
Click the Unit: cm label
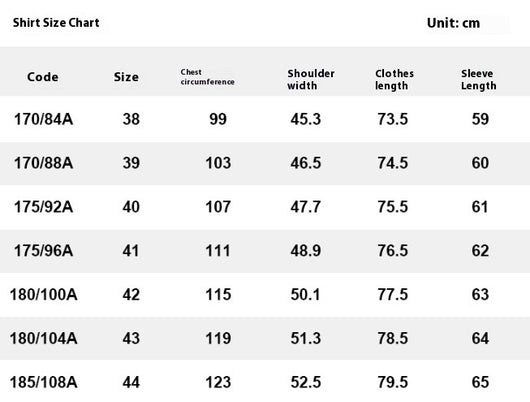click(453, 23)
